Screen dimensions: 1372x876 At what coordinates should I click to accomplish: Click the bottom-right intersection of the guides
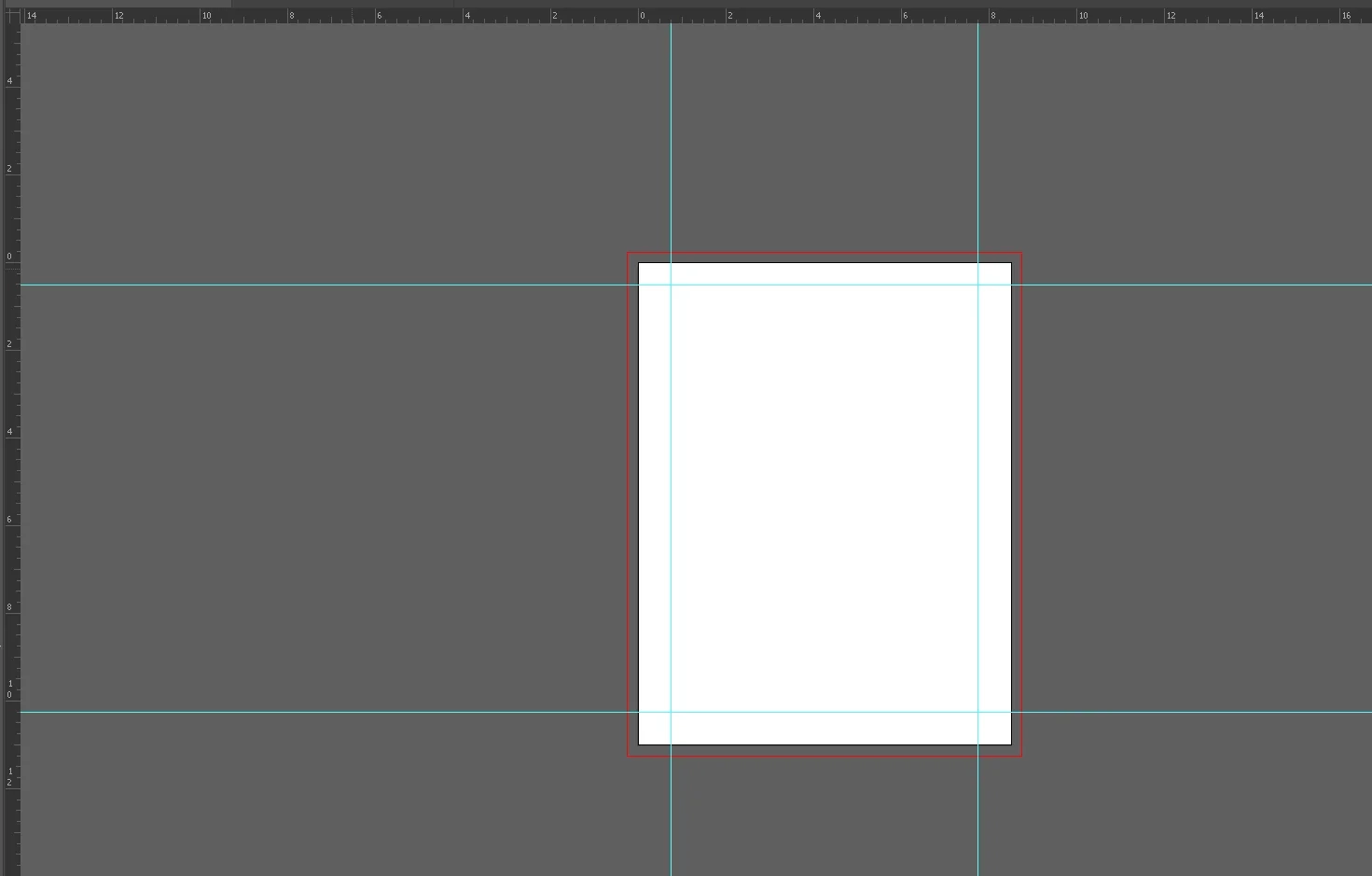tap(977, 712)
